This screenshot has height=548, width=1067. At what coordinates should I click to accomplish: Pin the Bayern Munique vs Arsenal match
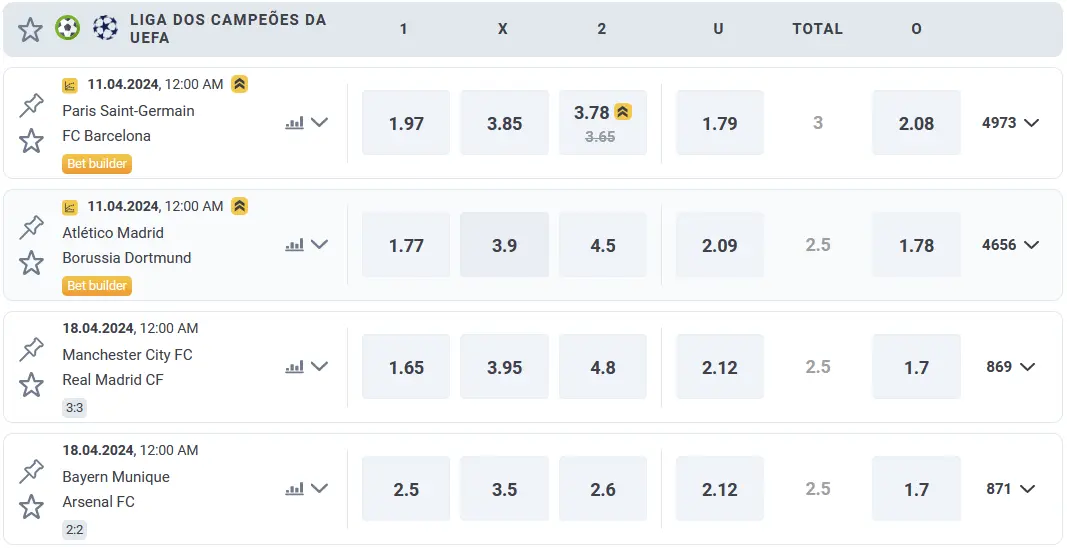32,471
